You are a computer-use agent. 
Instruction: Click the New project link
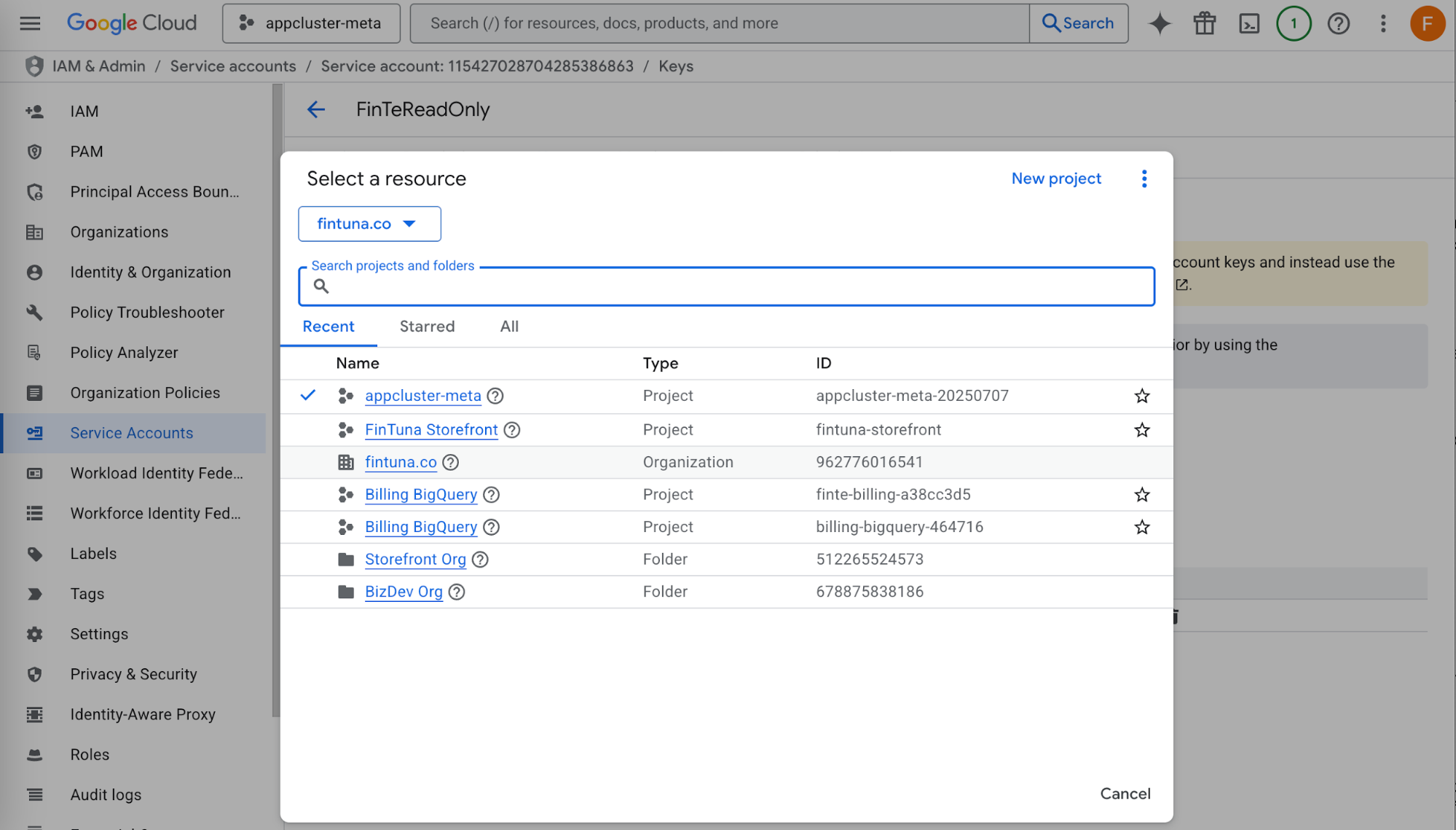(x=1056, y=179)
